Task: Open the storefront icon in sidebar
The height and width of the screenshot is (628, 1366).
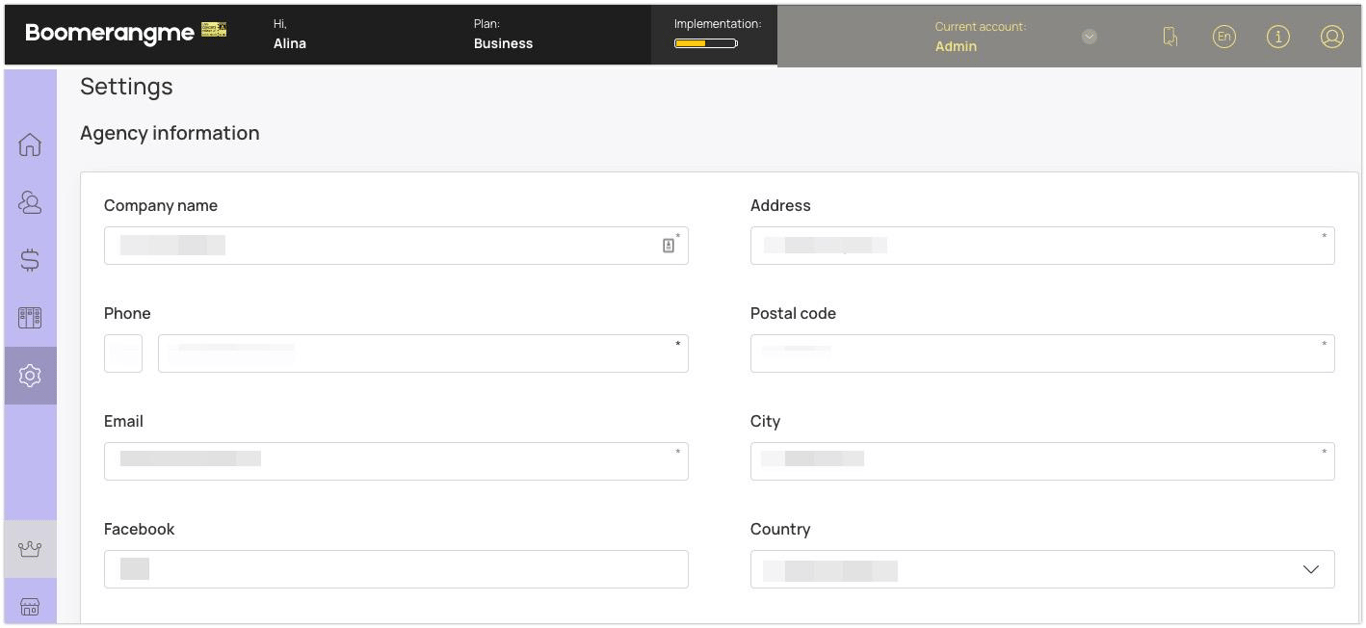Action: point(30,606)
